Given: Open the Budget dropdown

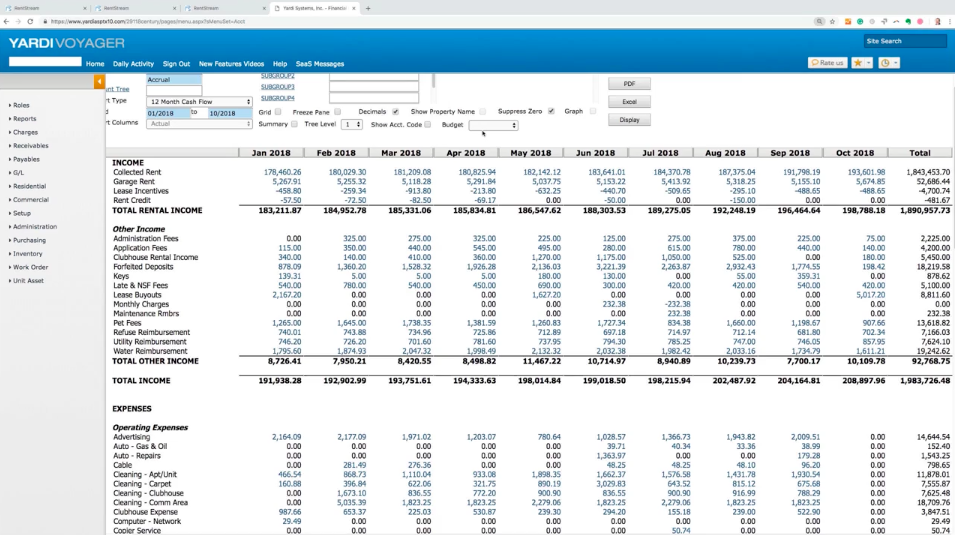Looking at the screenshot, I should (493, 125).
